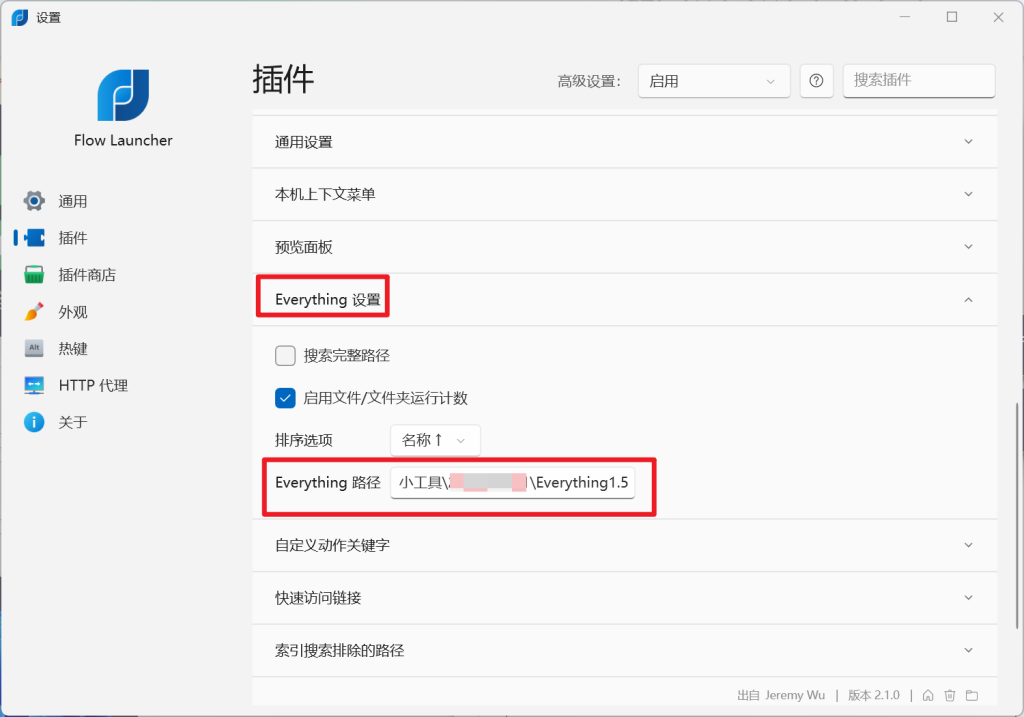Click the trash icon to uninstall plugin
Image resolution: width=1024 pixels, height=717 pixels.
[x=950, y=695]
